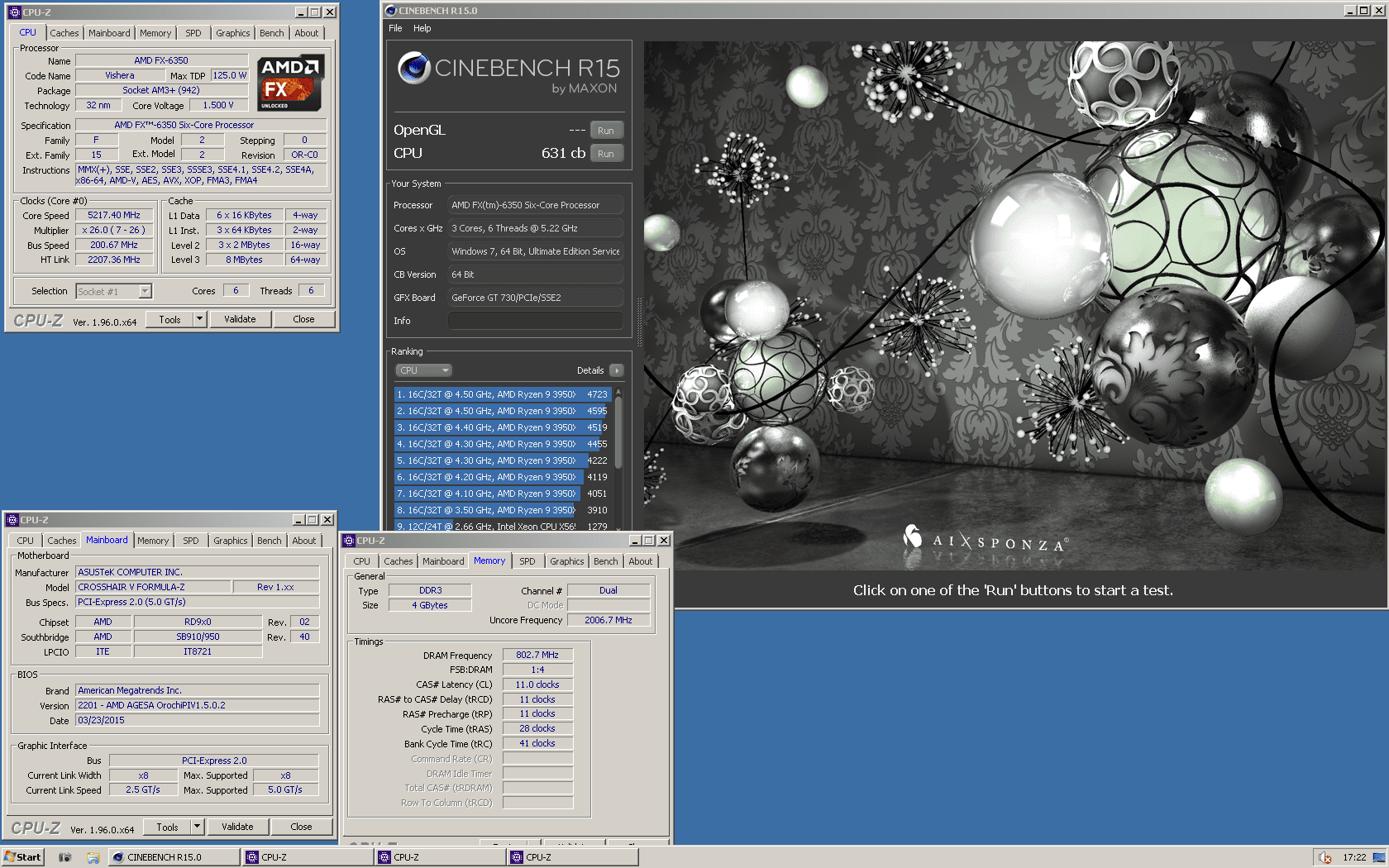This screenshot has width=1389, height=868.
Task: Expand the Tools dropdown arrow in CPU tab window
Action: pos(199,319)
